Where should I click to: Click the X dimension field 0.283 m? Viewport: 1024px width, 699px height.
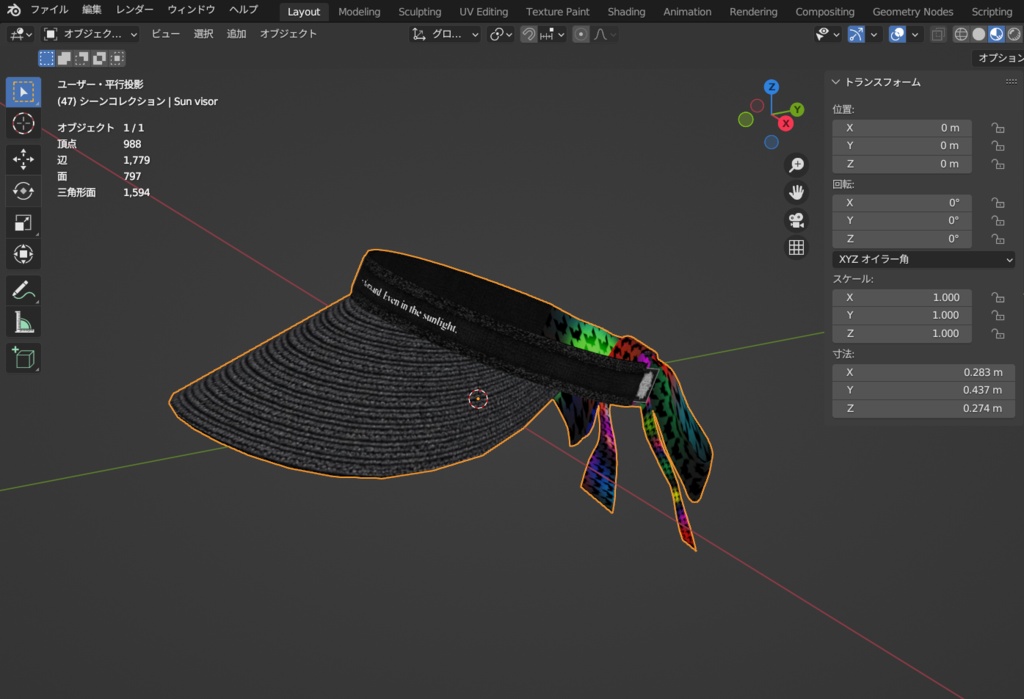(x=923, y=372)
